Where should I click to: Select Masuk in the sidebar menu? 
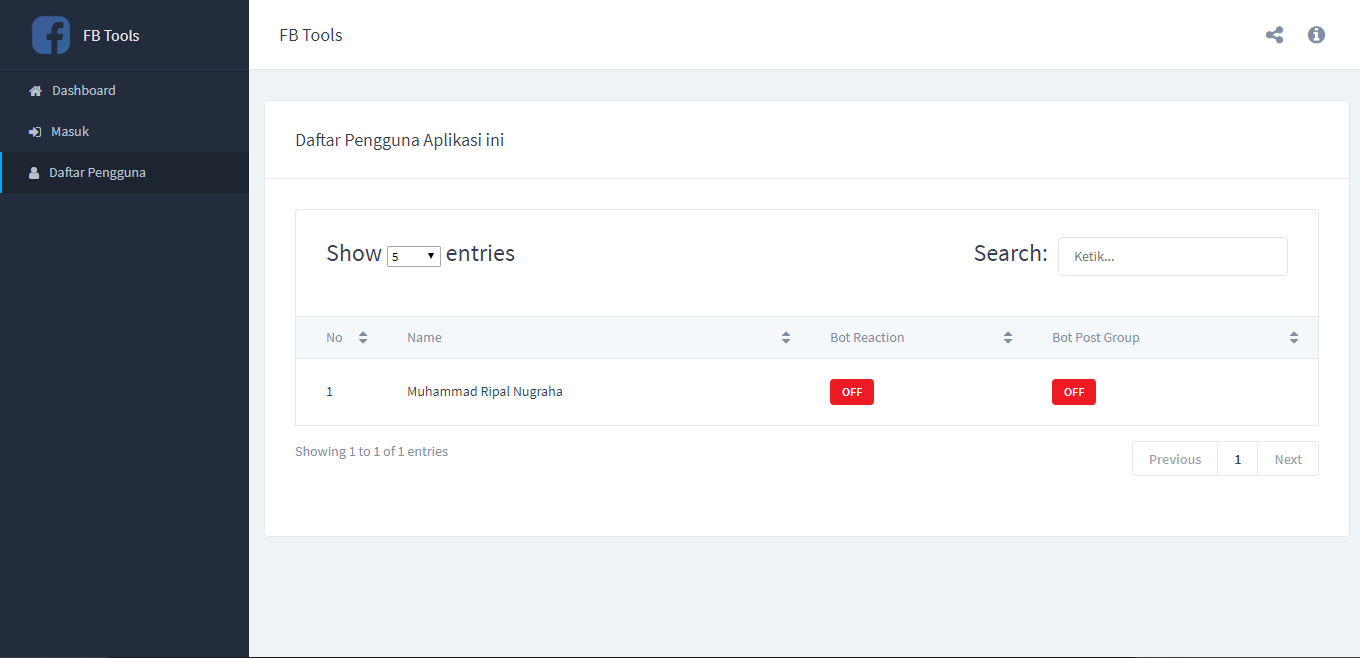(70, 131)
